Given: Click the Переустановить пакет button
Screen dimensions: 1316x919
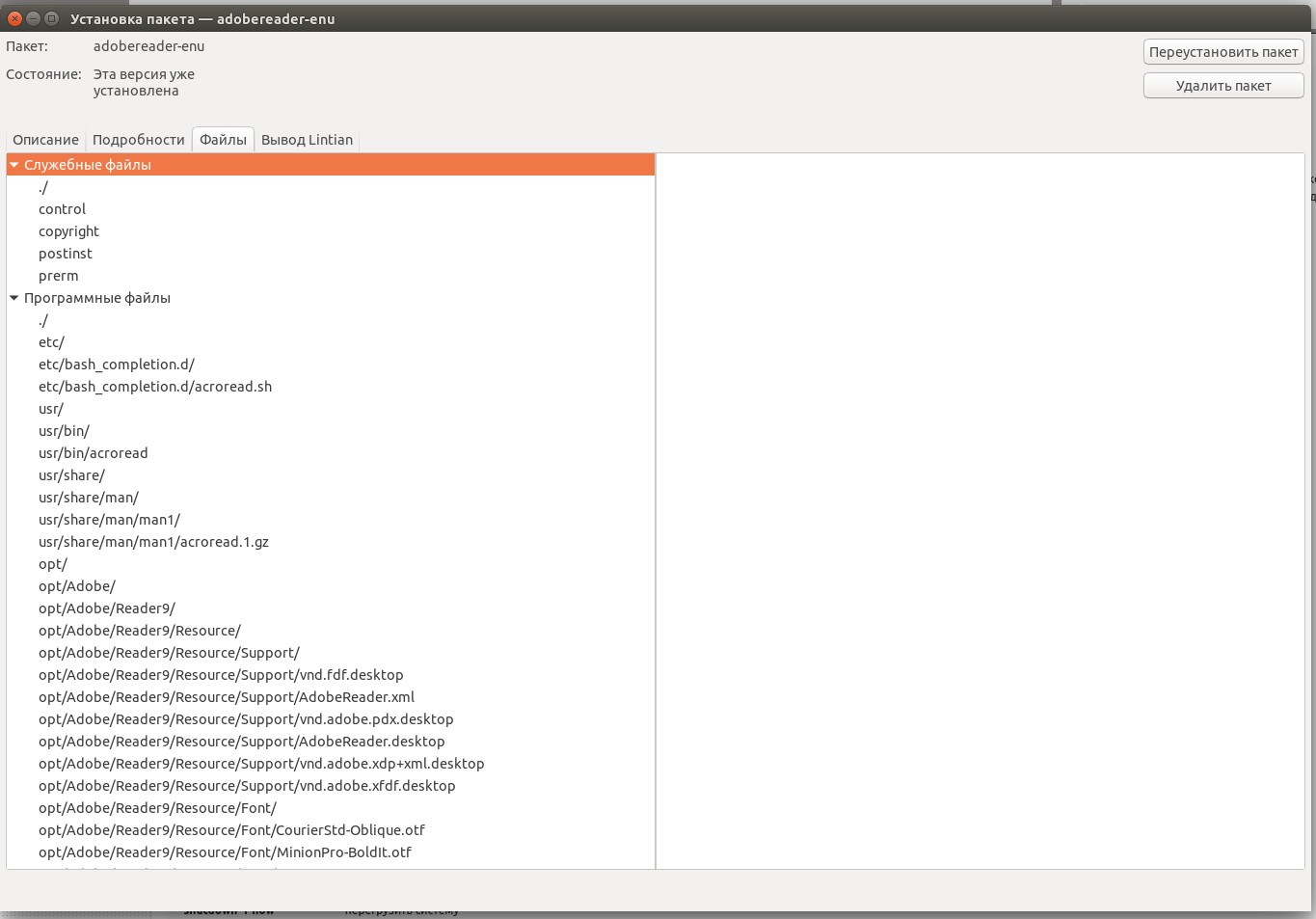Looking at the screenshot, I should pos(1223,52).
